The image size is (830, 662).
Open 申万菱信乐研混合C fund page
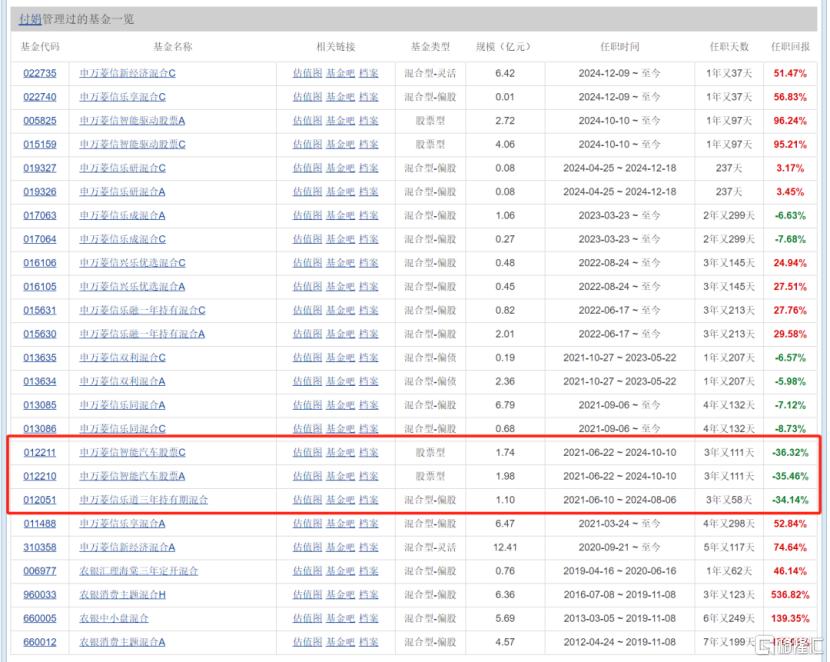(x=122, y=168)
